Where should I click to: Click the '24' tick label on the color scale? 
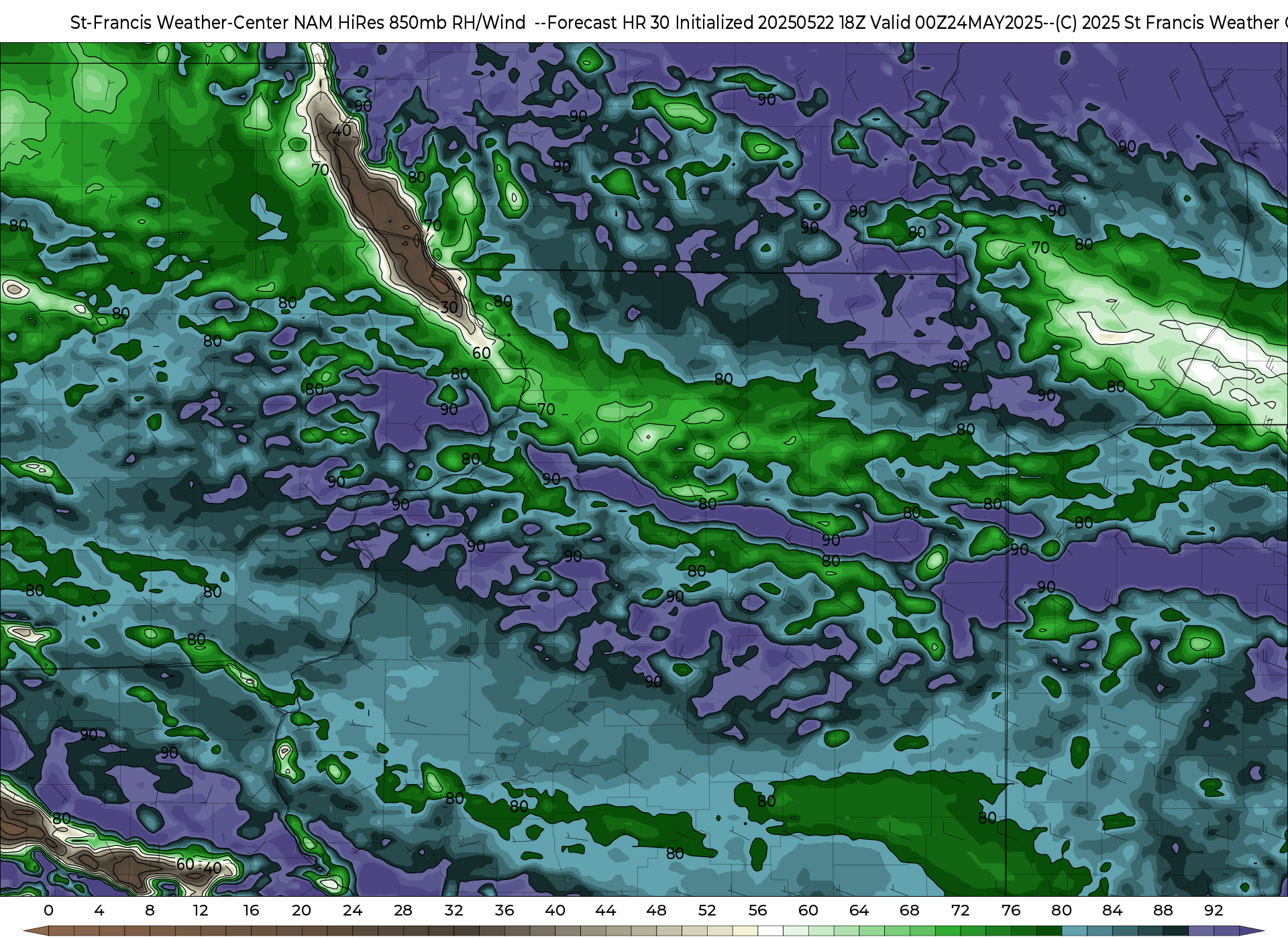352,911
